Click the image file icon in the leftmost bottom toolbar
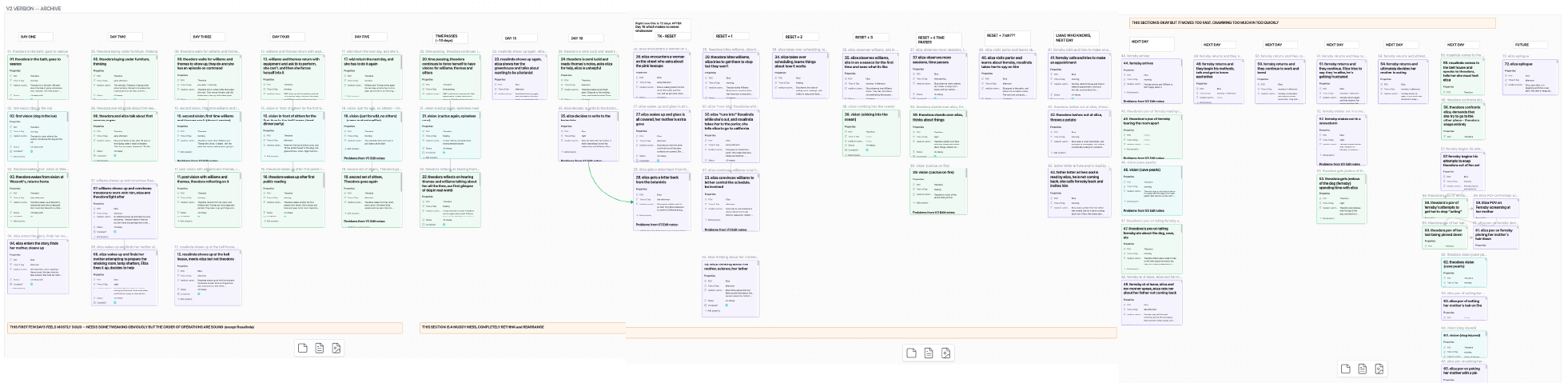This screenshot has width=1568, height=383. click(336, 348)
